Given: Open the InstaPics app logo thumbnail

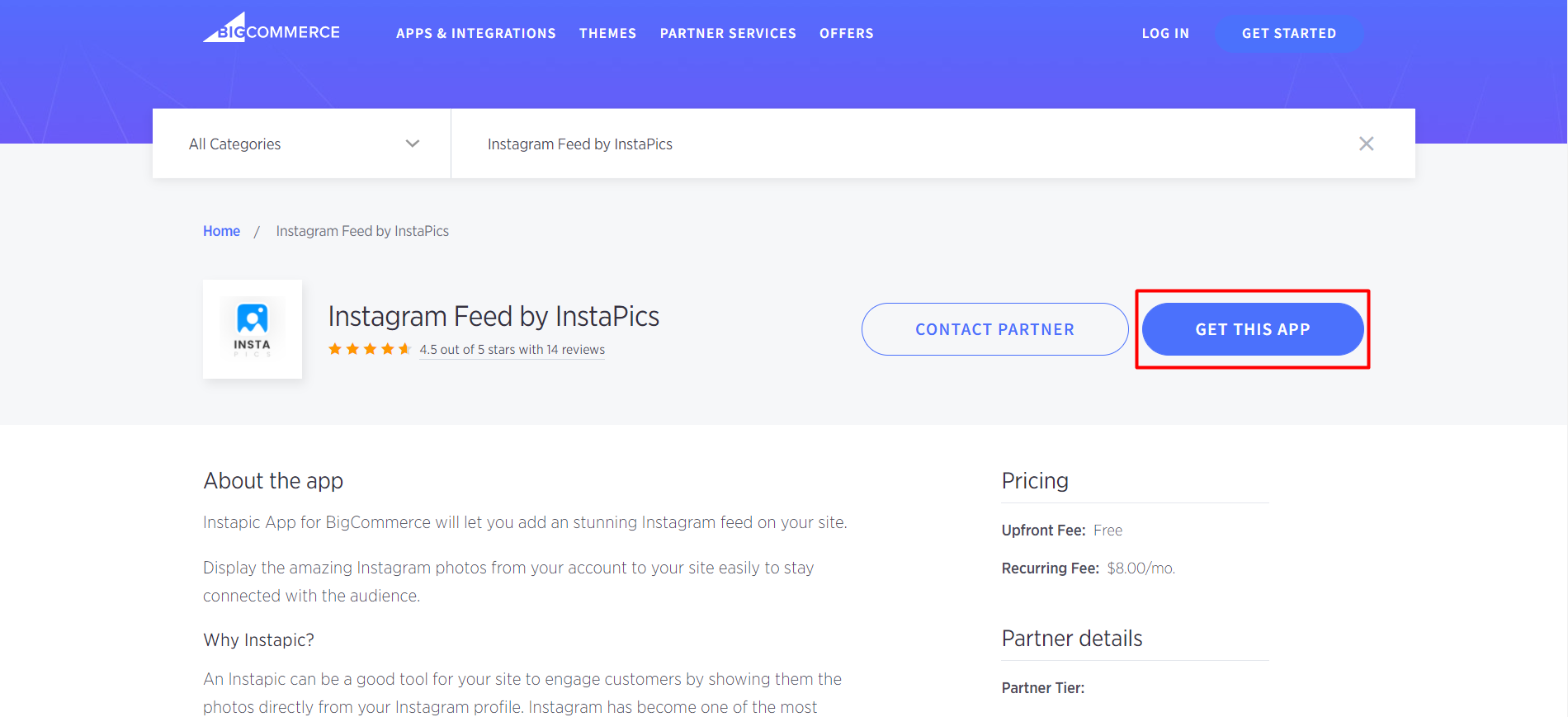Looking at the screenshot, I should (253, 329).
